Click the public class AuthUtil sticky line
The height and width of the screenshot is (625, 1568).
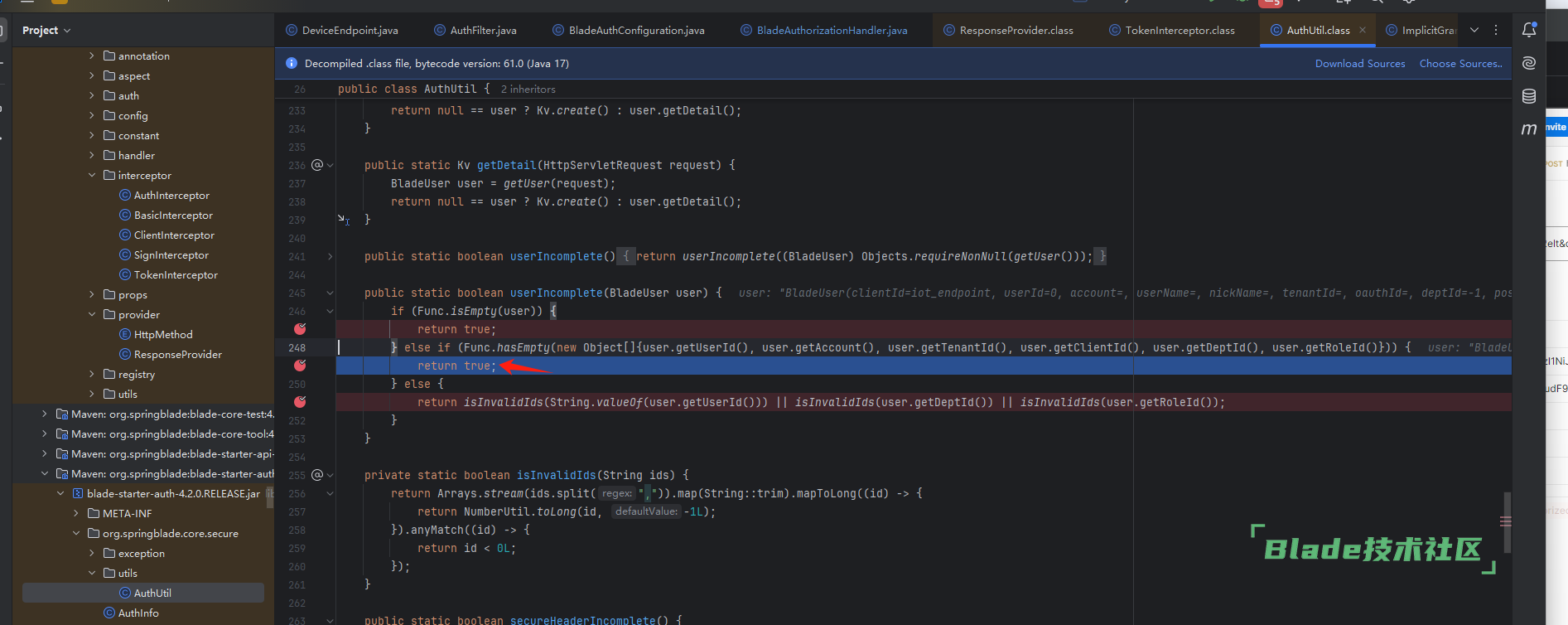point(894,89)
